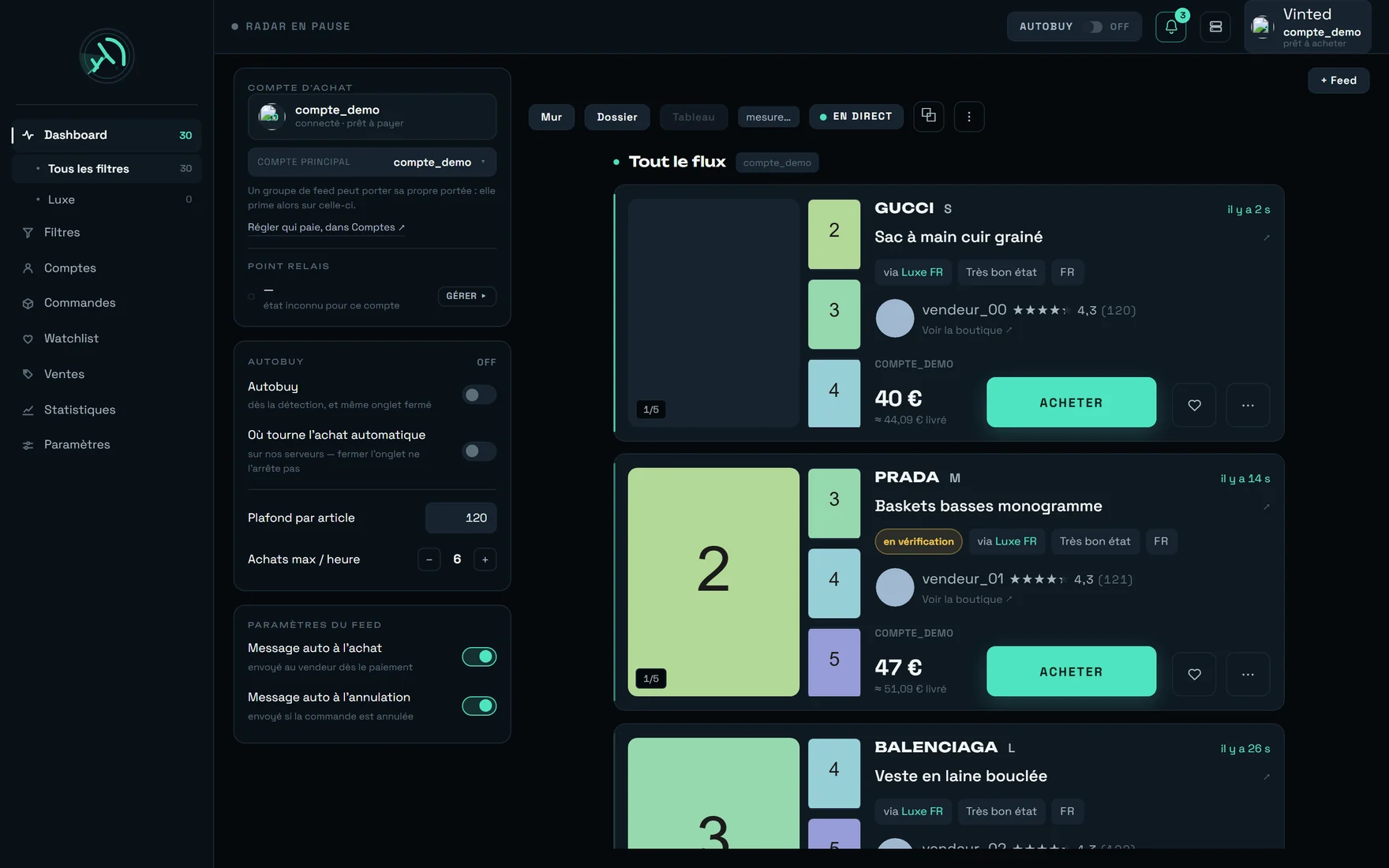Click the stacked panels icon beside the bell
Screen dimensions: 1389x868
tap(1215, 27)
